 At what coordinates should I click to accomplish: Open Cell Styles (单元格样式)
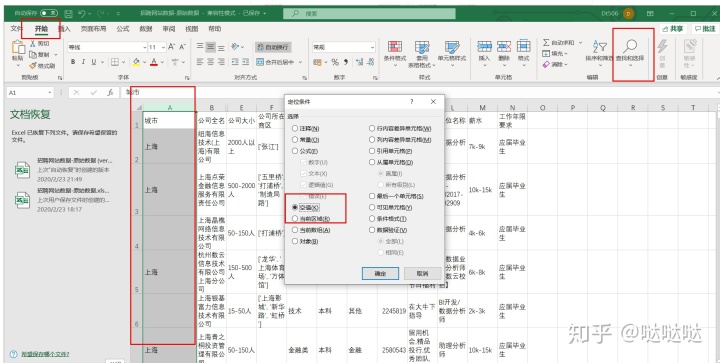tap(451, 53)
